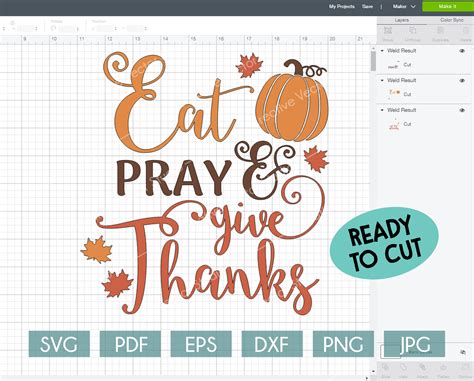
Task: Collapse the first Weld Result layer group
Action: tap(382, 51)
